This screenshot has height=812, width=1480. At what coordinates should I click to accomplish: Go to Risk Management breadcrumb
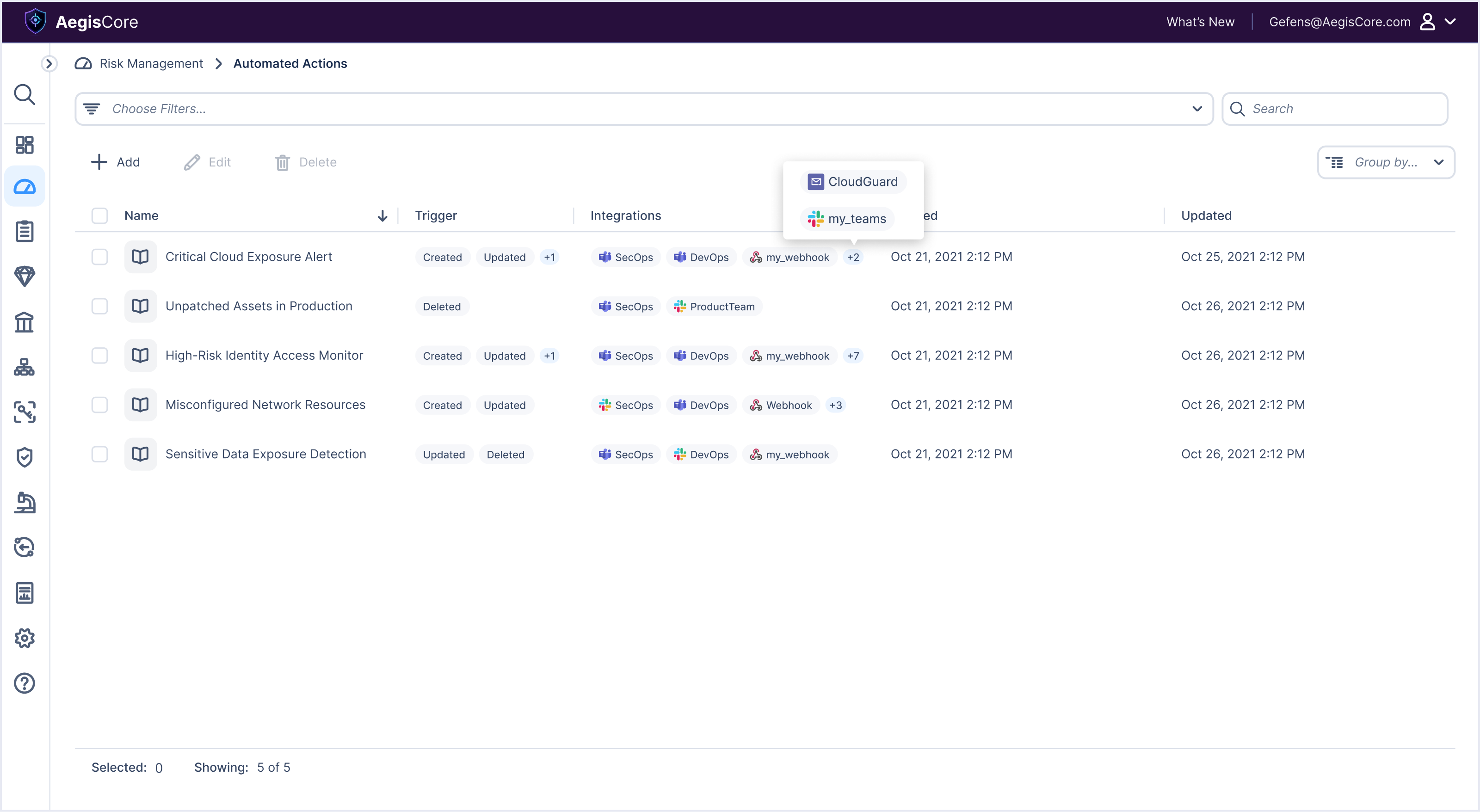tap(151, 63)
